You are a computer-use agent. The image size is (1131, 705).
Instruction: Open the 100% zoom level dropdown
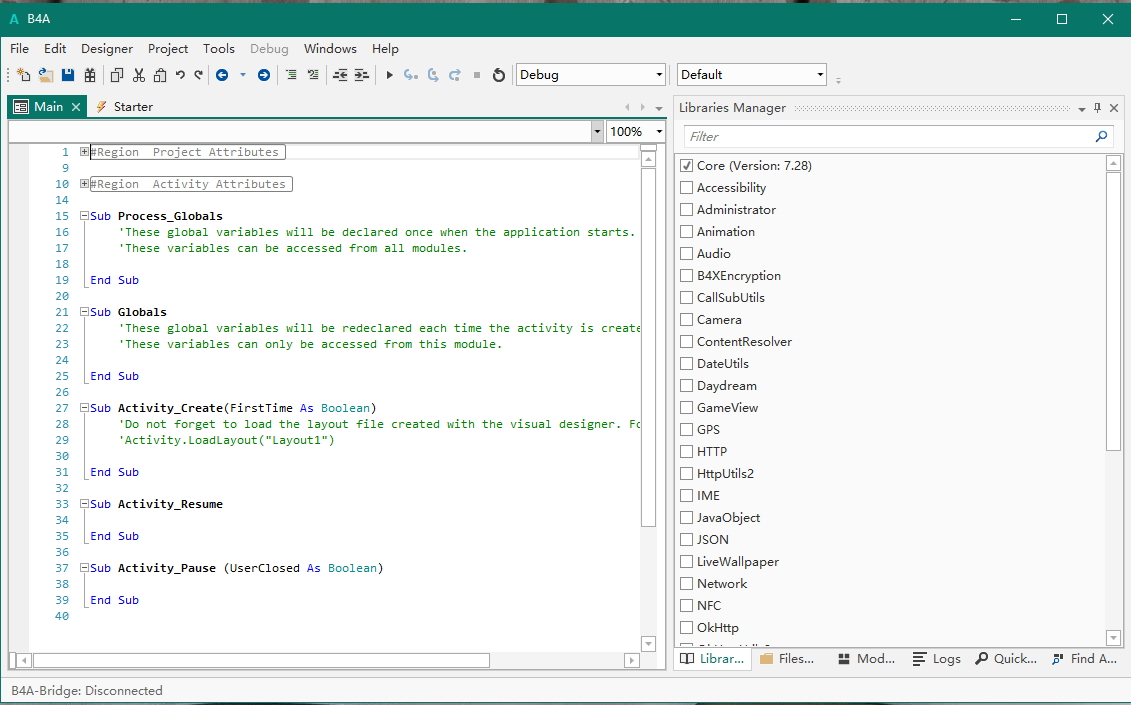(659, 132)
